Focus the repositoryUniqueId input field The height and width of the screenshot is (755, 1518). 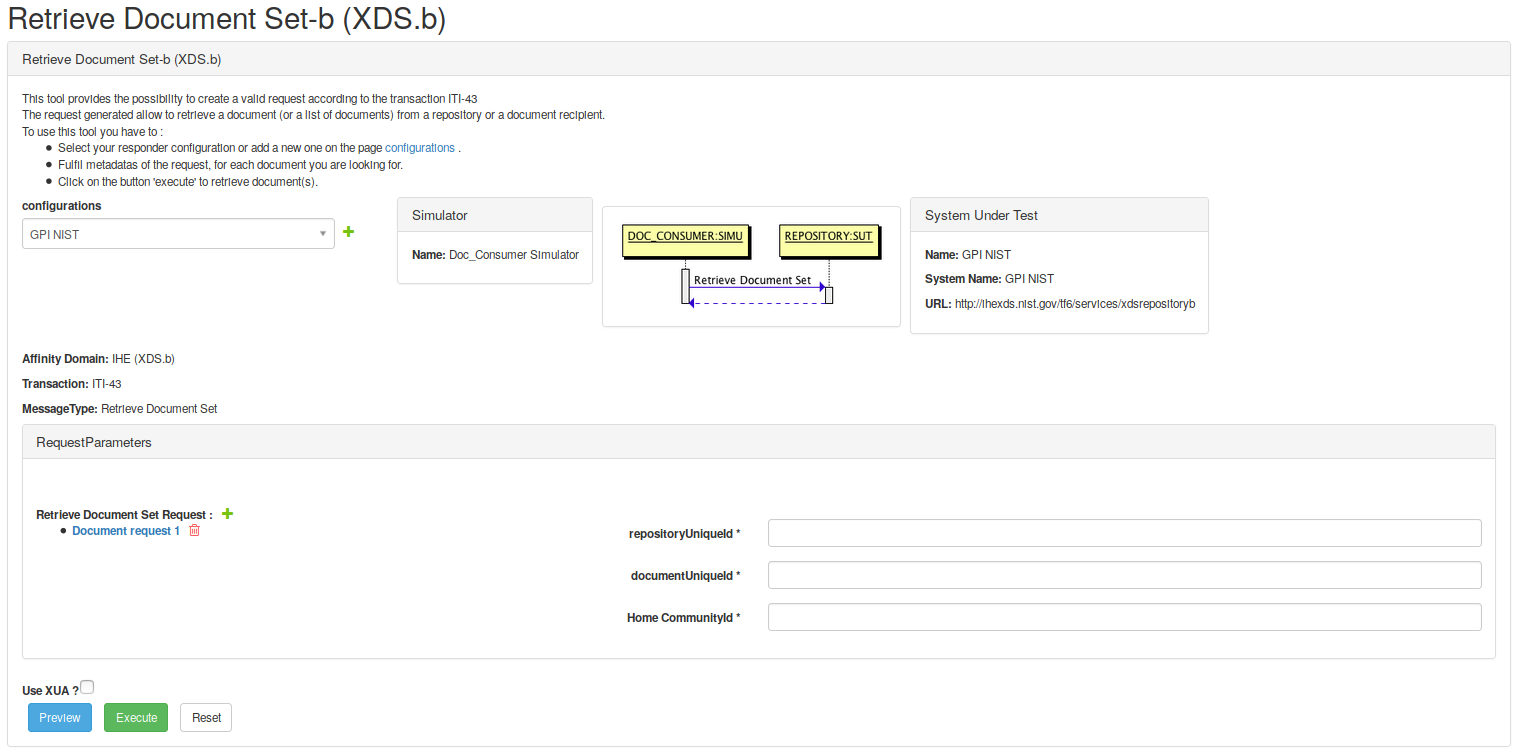point(1124,534)
